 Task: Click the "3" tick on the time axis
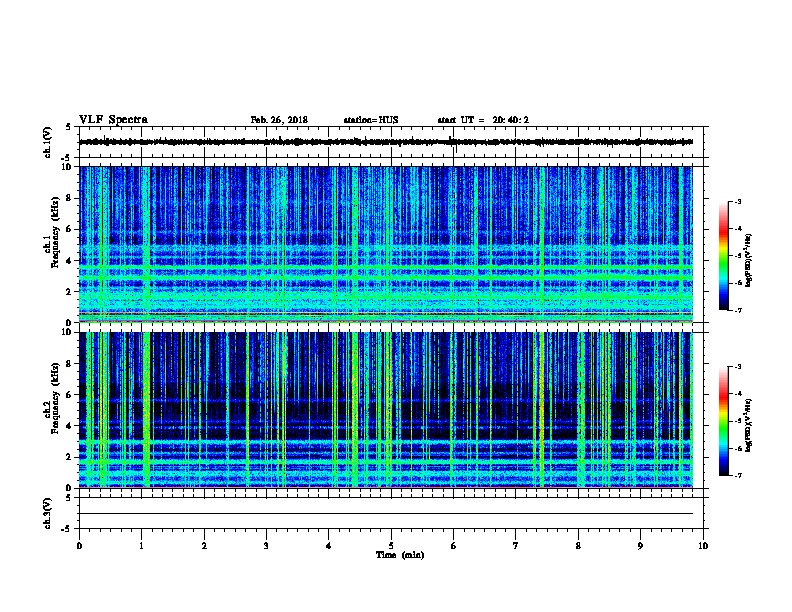click(x=266, y=545)
